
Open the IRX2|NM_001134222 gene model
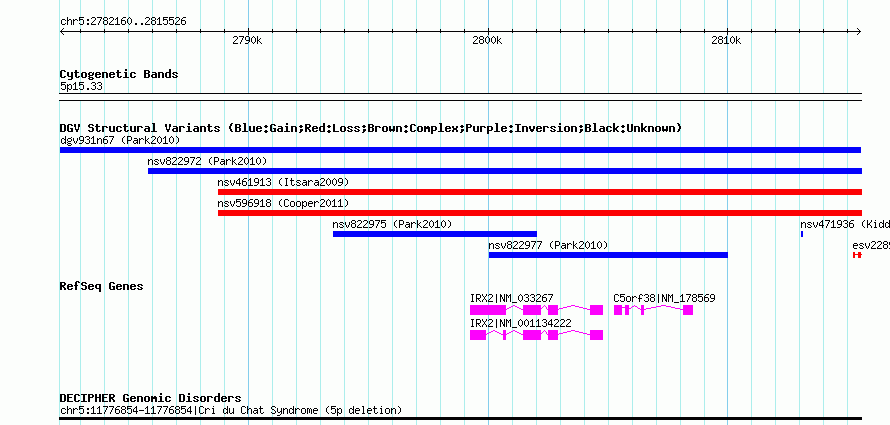(x=536, y=335)
